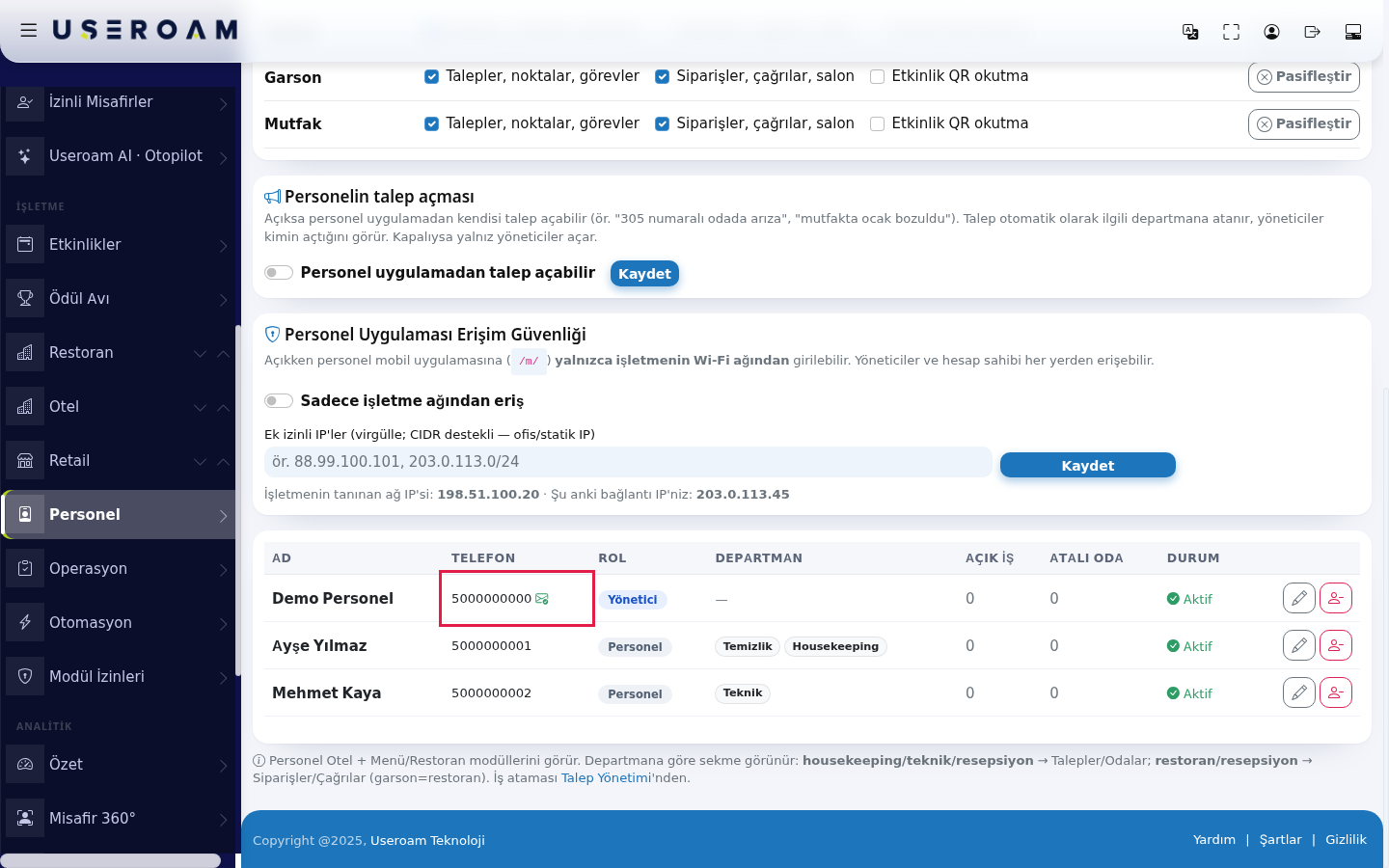
Task: Uncheck Mutfak Siparişler, çağrılar, salon
Action: click(x=663, y=123)
